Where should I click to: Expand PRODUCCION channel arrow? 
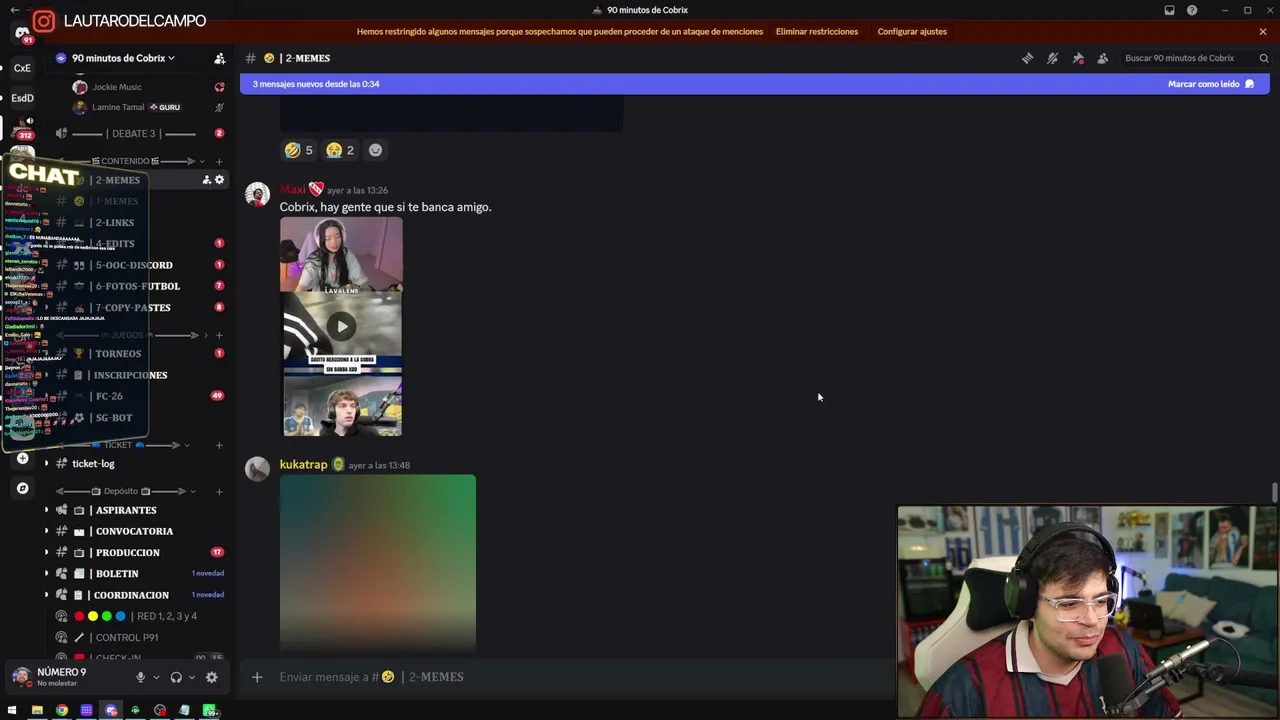[x=46, y=552]
